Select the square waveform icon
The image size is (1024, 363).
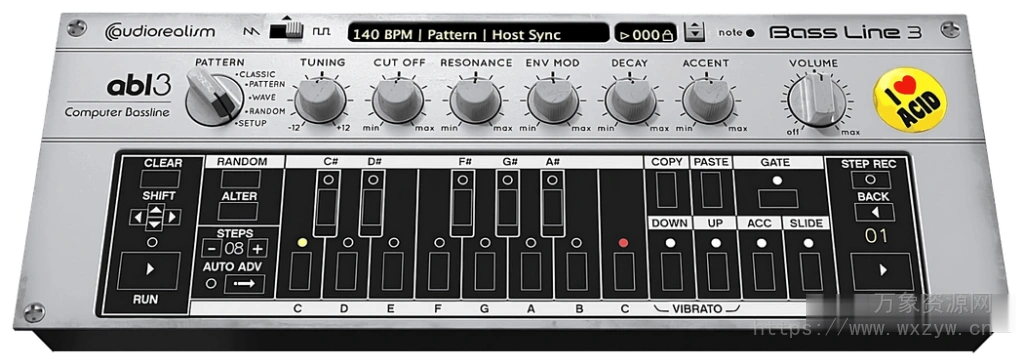point(321,31)
